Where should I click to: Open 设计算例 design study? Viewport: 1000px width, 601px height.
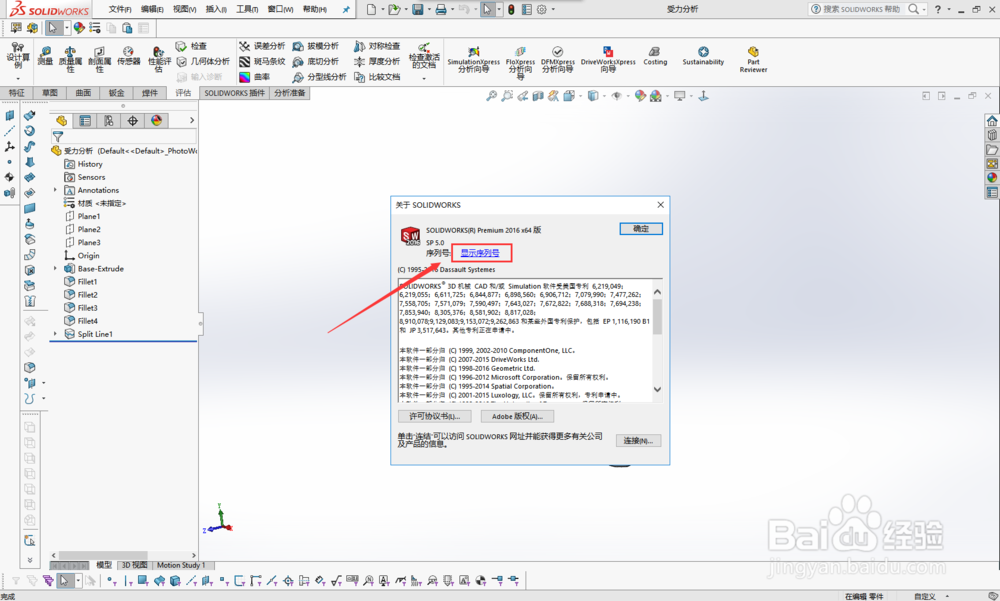coord(18,56)
